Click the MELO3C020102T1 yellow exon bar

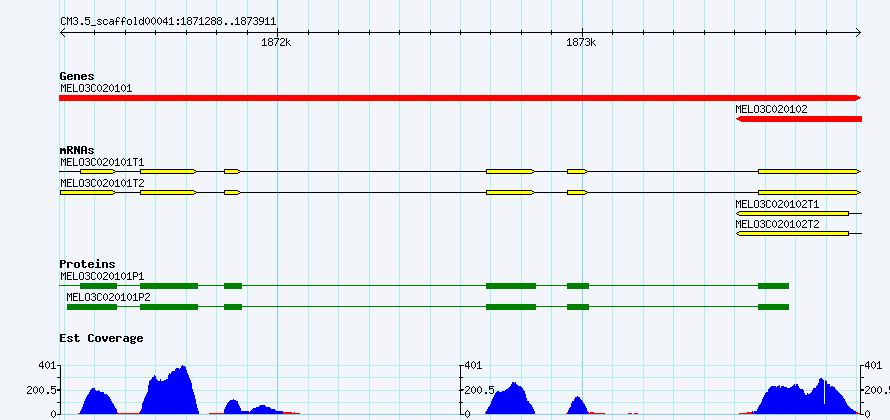[792, 213]
